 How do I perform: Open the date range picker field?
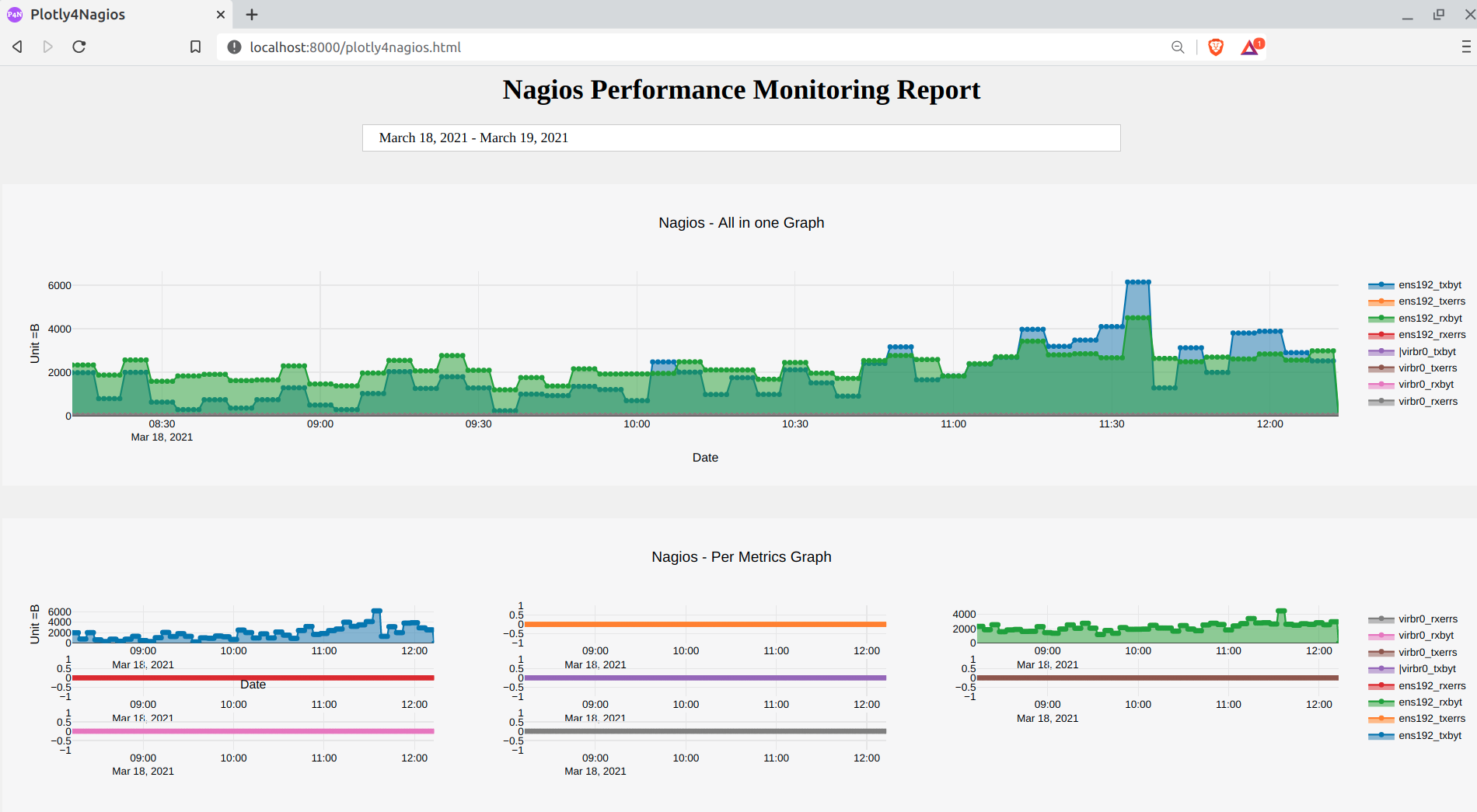[x=741, y=138]
